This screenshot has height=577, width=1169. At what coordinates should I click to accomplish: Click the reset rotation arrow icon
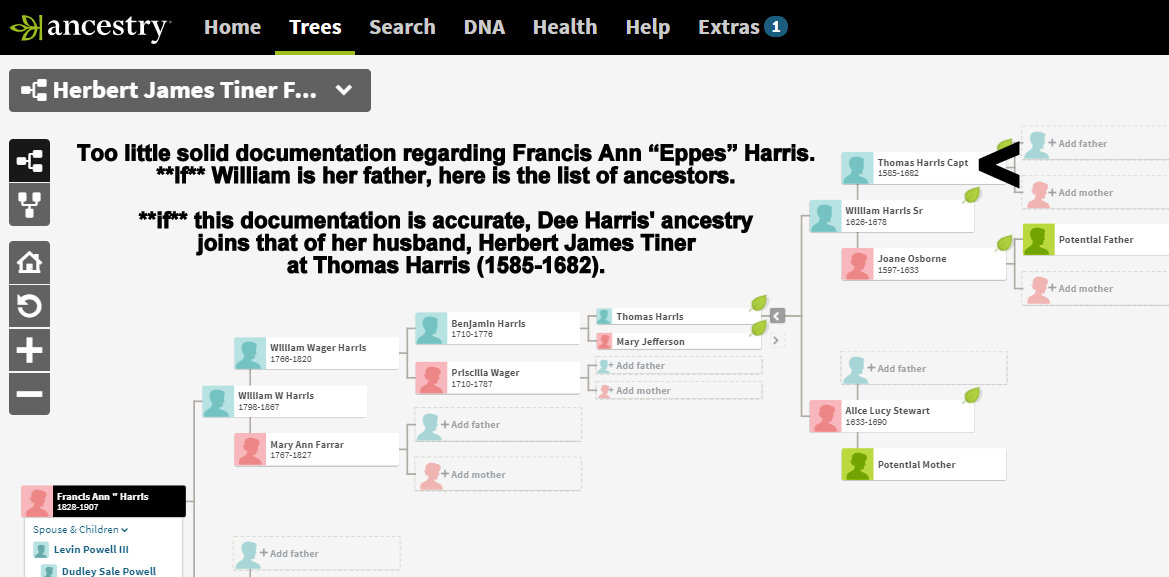(x=30, y=306)
